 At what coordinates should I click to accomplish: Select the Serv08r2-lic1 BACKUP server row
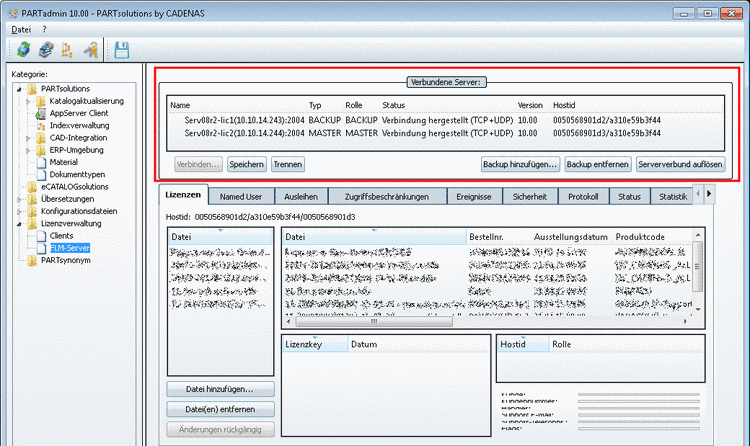click(445, 120)
